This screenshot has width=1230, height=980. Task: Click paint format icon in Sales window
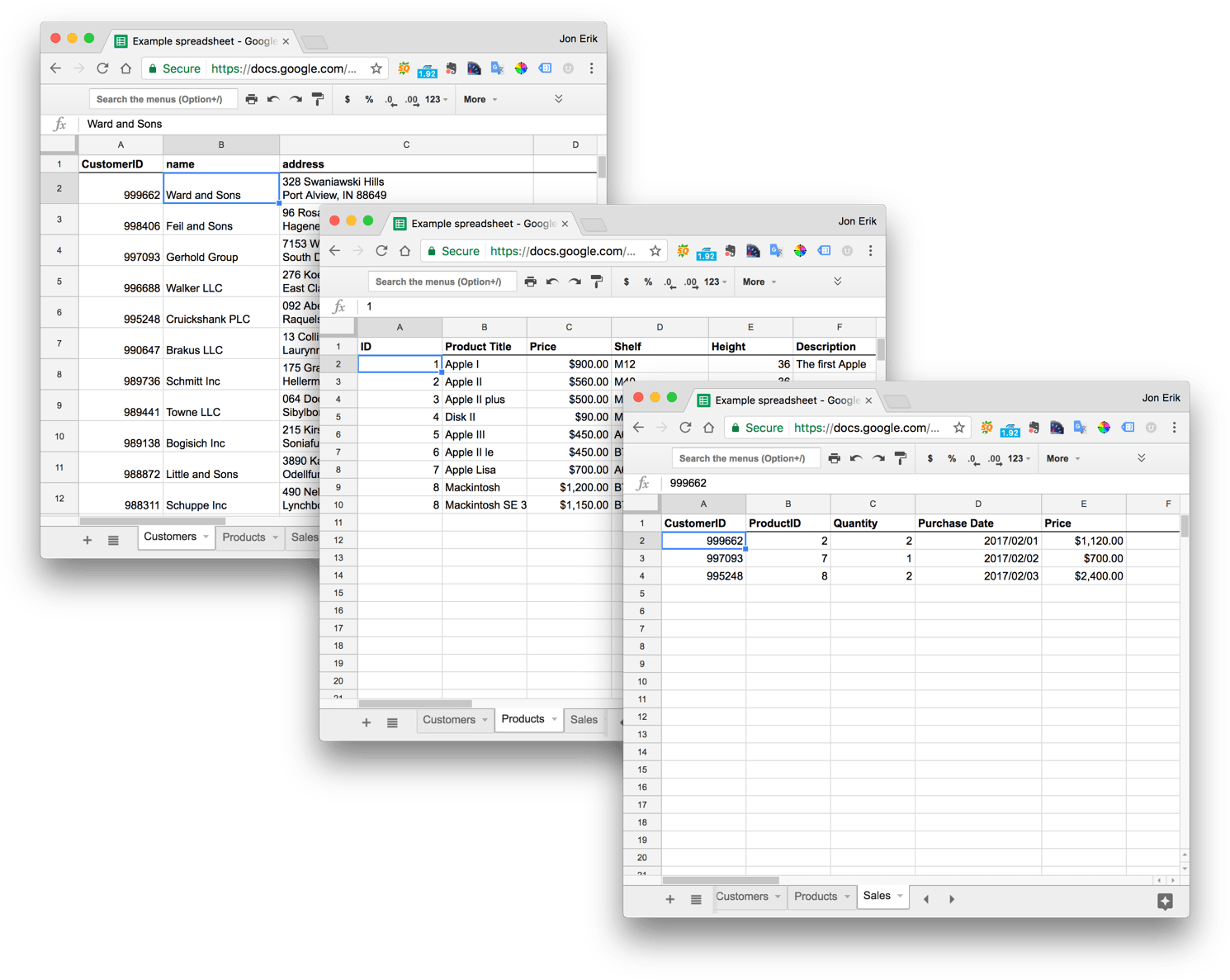click(x=901, y=458)
